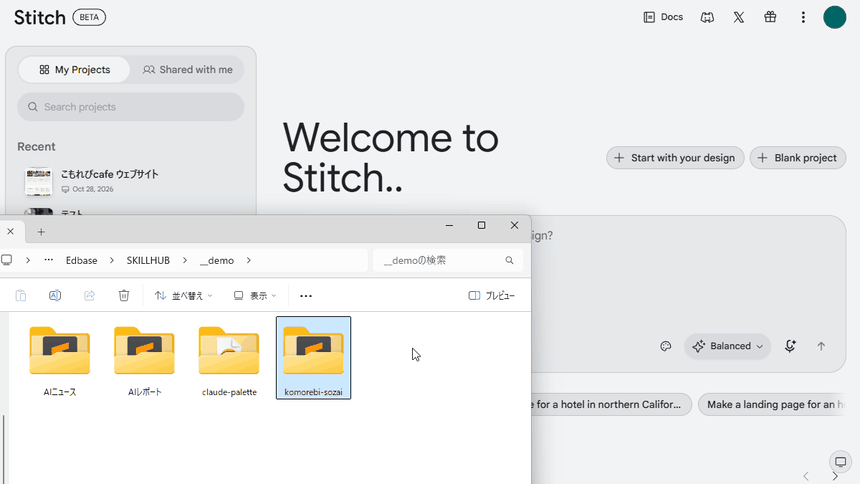
Task: Close the current File Explorer tab
Action: point(10,232)
